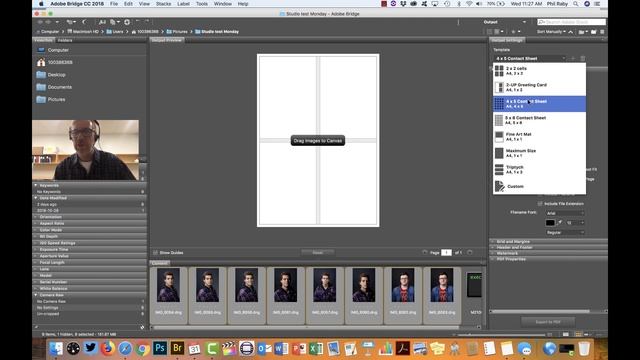
Task: Click the eyedropper beside font color swatch
Action: [560, 222]
